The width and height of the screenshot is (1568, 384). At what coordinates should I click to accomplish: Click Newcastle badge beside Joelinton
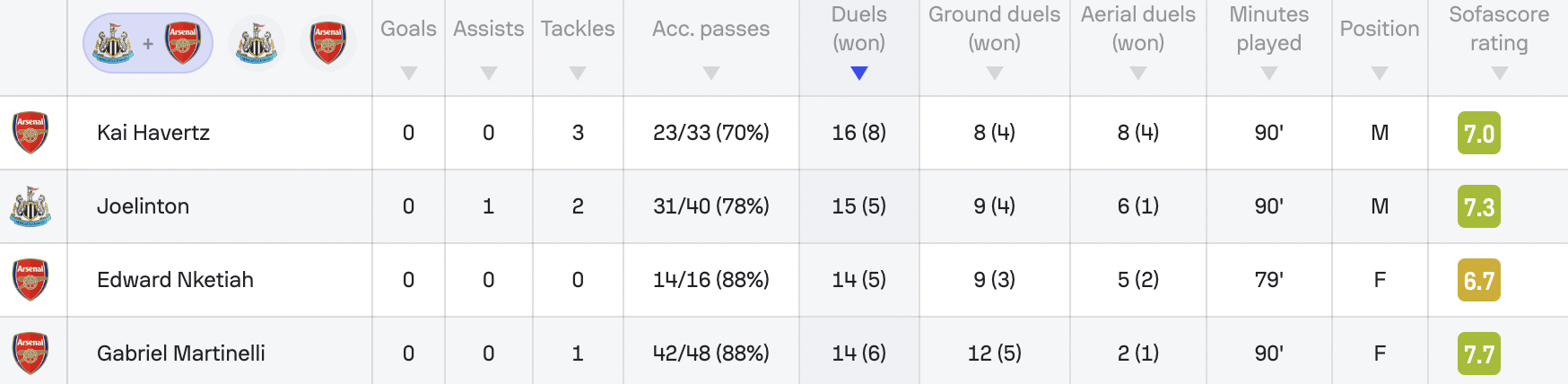[30, 206]
